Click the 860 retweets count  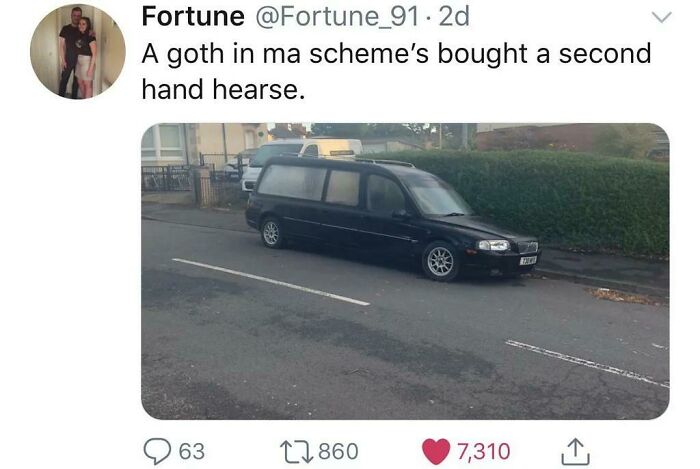(x=338, y=451)
